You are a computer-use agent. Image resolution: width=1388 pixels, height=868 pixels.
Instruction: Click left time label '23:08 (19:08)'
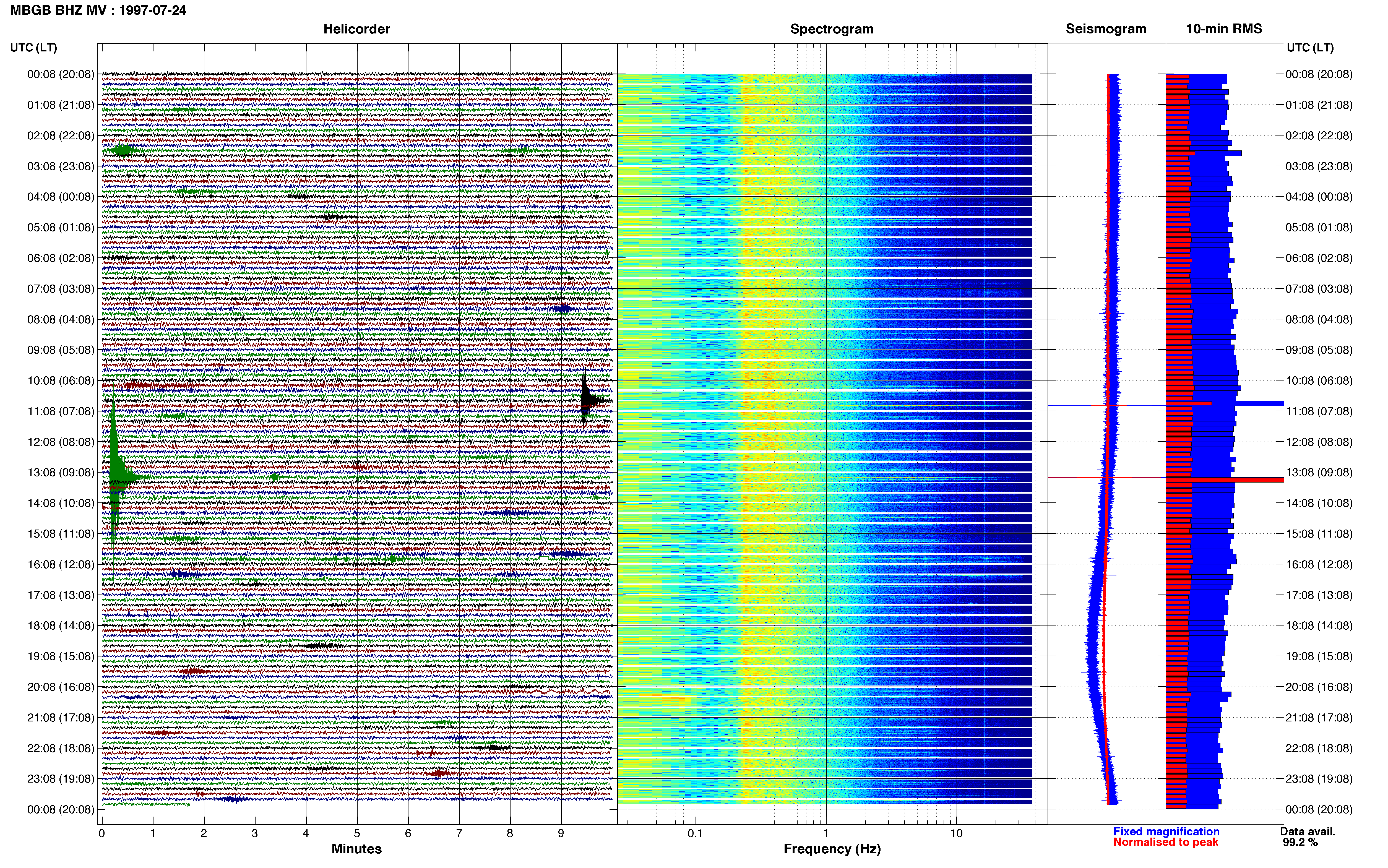click(60, 779)
